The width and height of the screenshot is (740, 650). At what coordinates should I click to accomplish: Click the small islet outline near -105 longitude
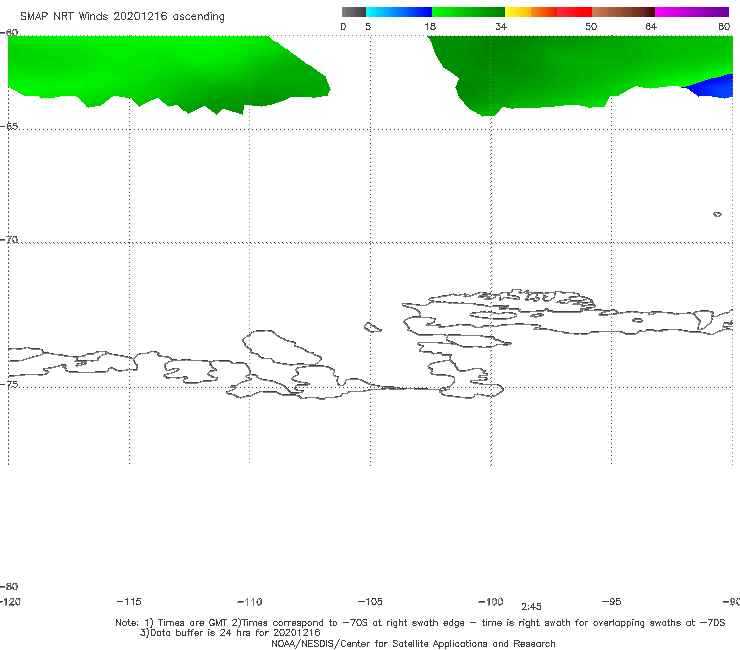[373, 327]
